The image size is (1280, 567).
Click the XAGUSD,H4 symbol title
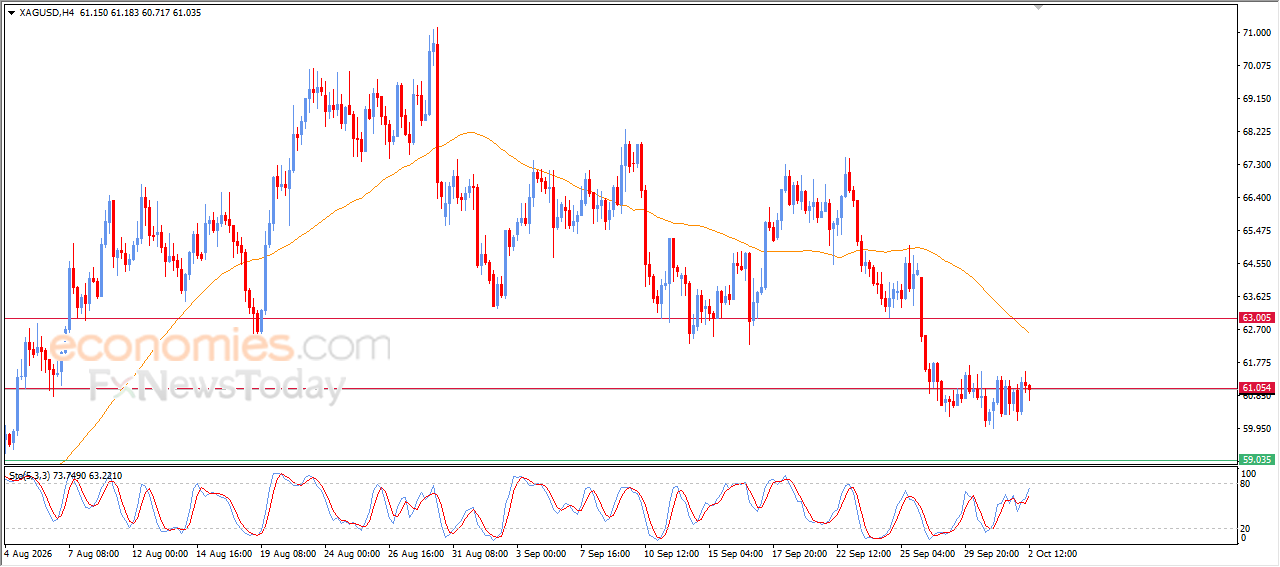[x=47, y=13]
